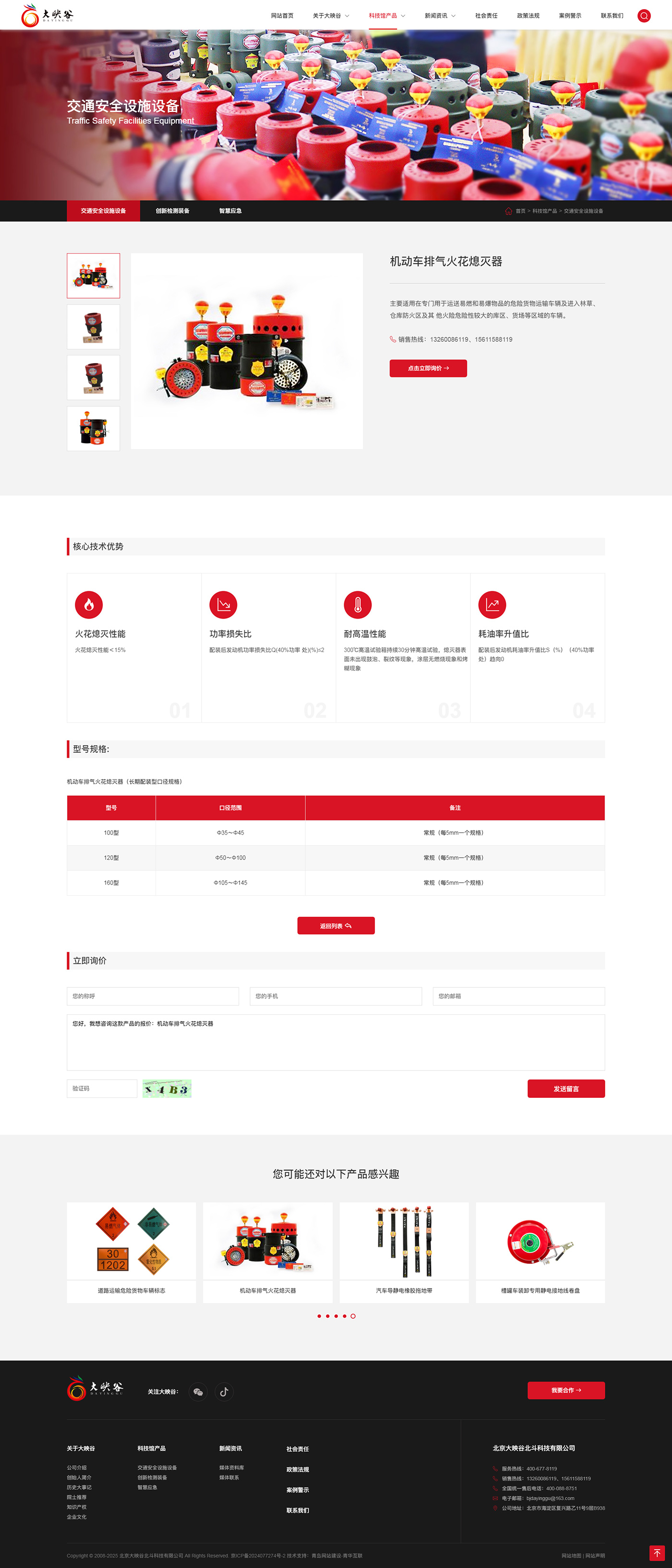Click the search icon in header
The image size is (672, 1568).
tap(643, 16)
